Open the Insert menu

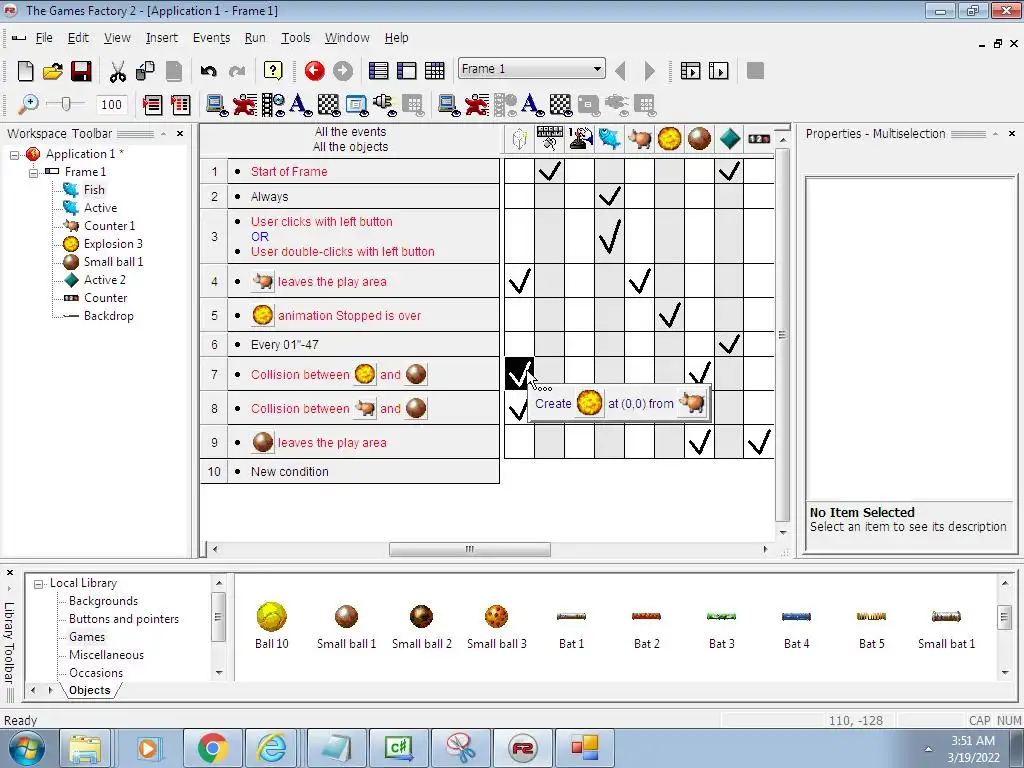pyautogui.click(x=161, y=38)
